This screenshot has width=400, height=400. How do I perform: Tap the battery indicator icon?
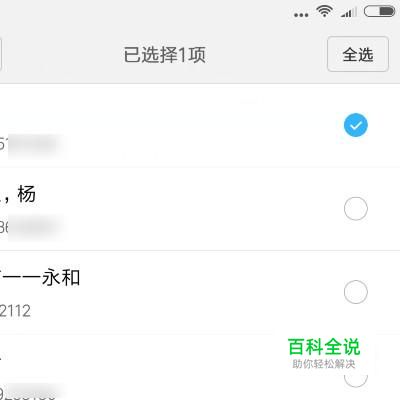(379, 11)
